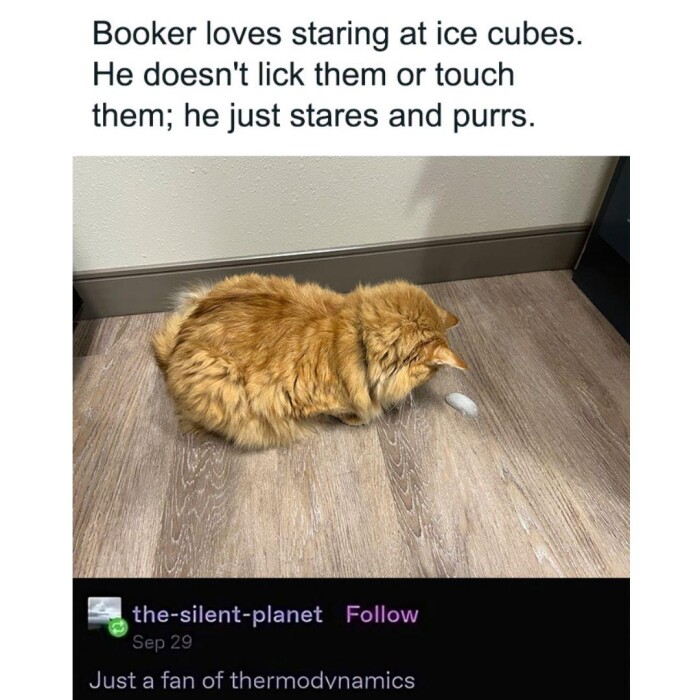Select the 'Just a fan of thermodynamics' comment
This screenshot has width=700, height=700.
coord(252,681)
